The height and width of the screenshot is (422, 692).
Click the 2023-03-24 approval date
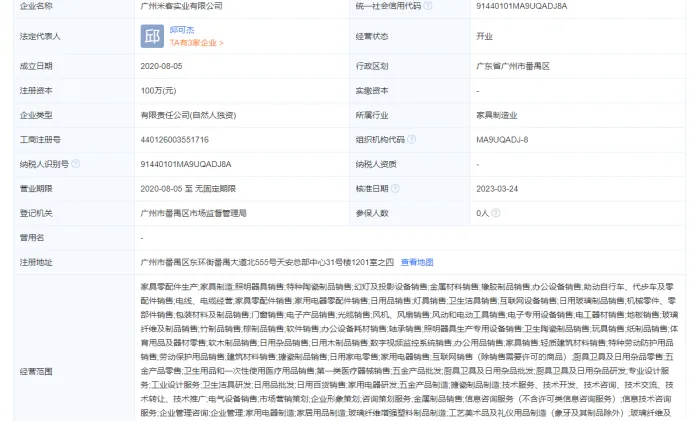click(x=497, y=188)
